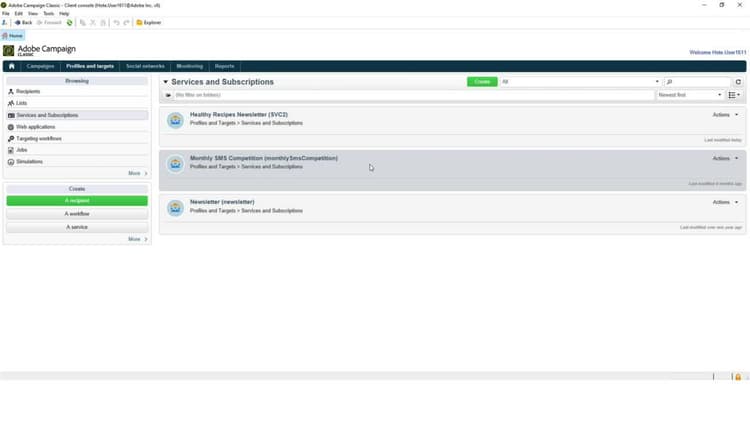This screenshot has width=750, height=421.
Task: Click the green refresh toolbar icon
Action: point(69,22)
